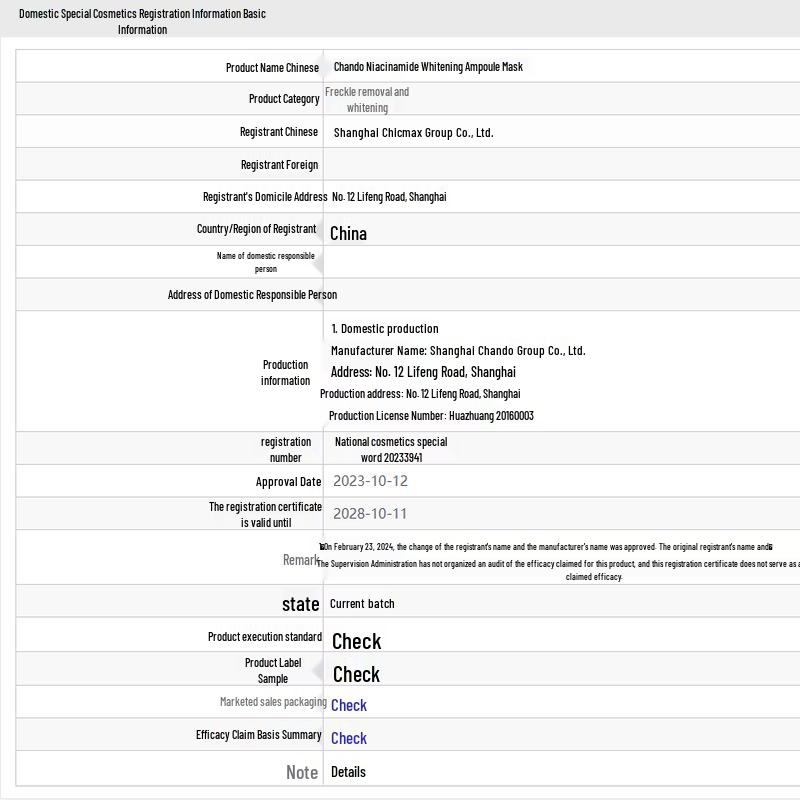The height and width of the screenshot is (800, 800).
Task: Click the Efficacy Claim Basis Summary label
Action: click(259, 735)
